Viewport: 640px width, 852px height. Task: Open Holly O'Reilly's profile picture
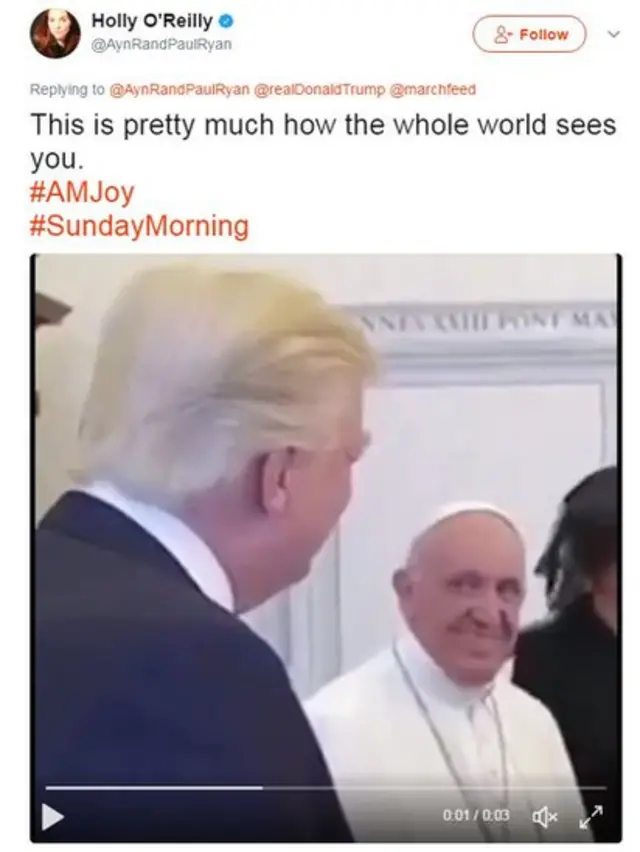coord(55,33)
